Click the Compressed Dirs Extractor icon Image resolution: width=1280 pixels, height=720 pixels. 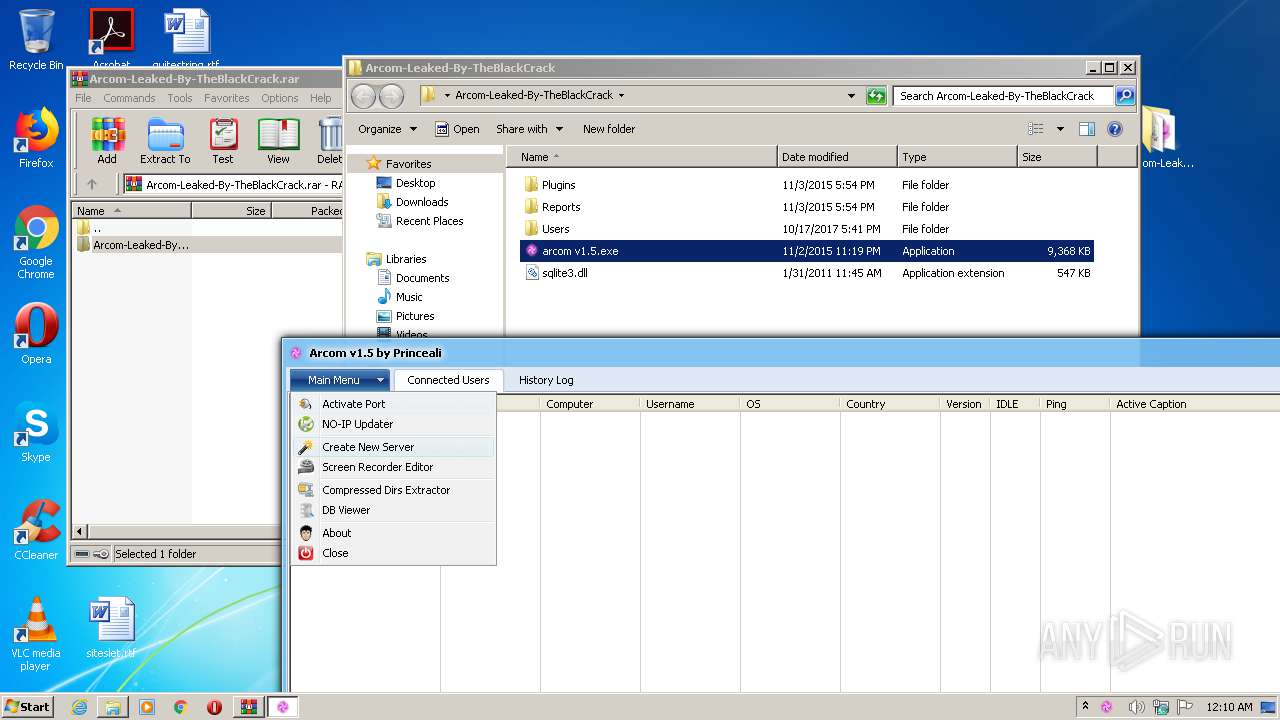point(306,490)
